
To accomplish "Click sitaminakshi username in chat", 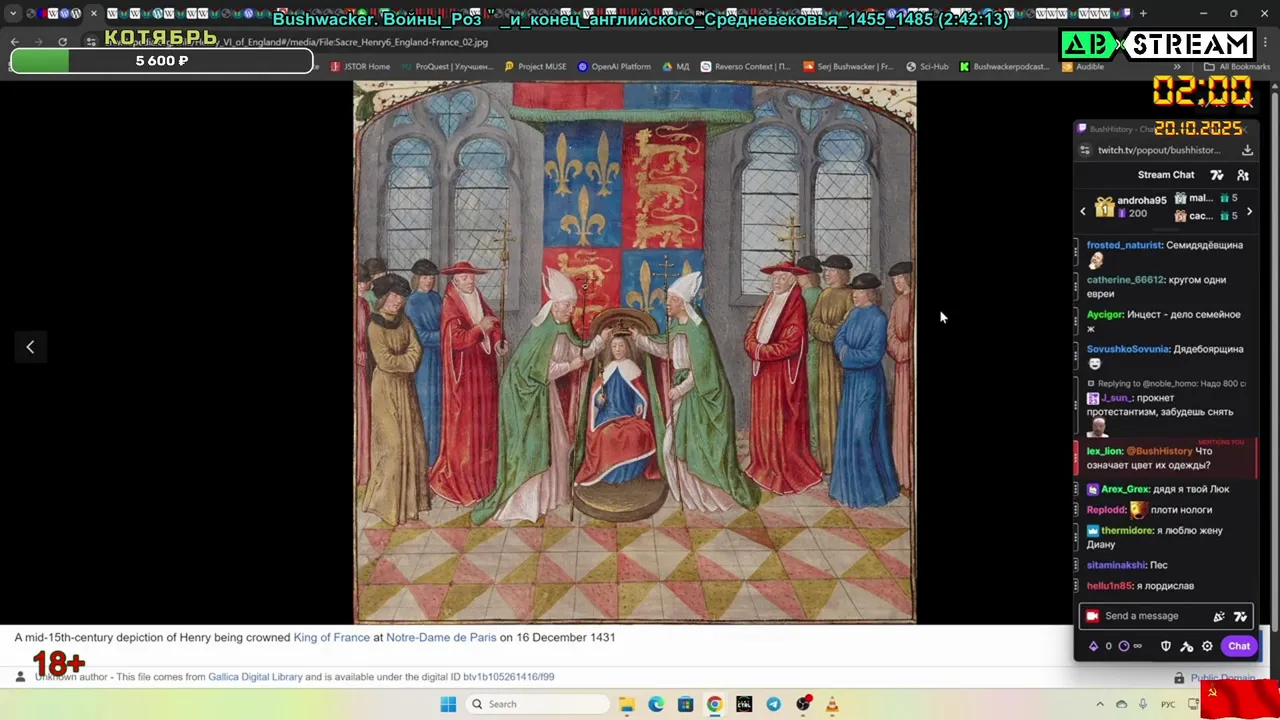I will tap(1116, 565).
